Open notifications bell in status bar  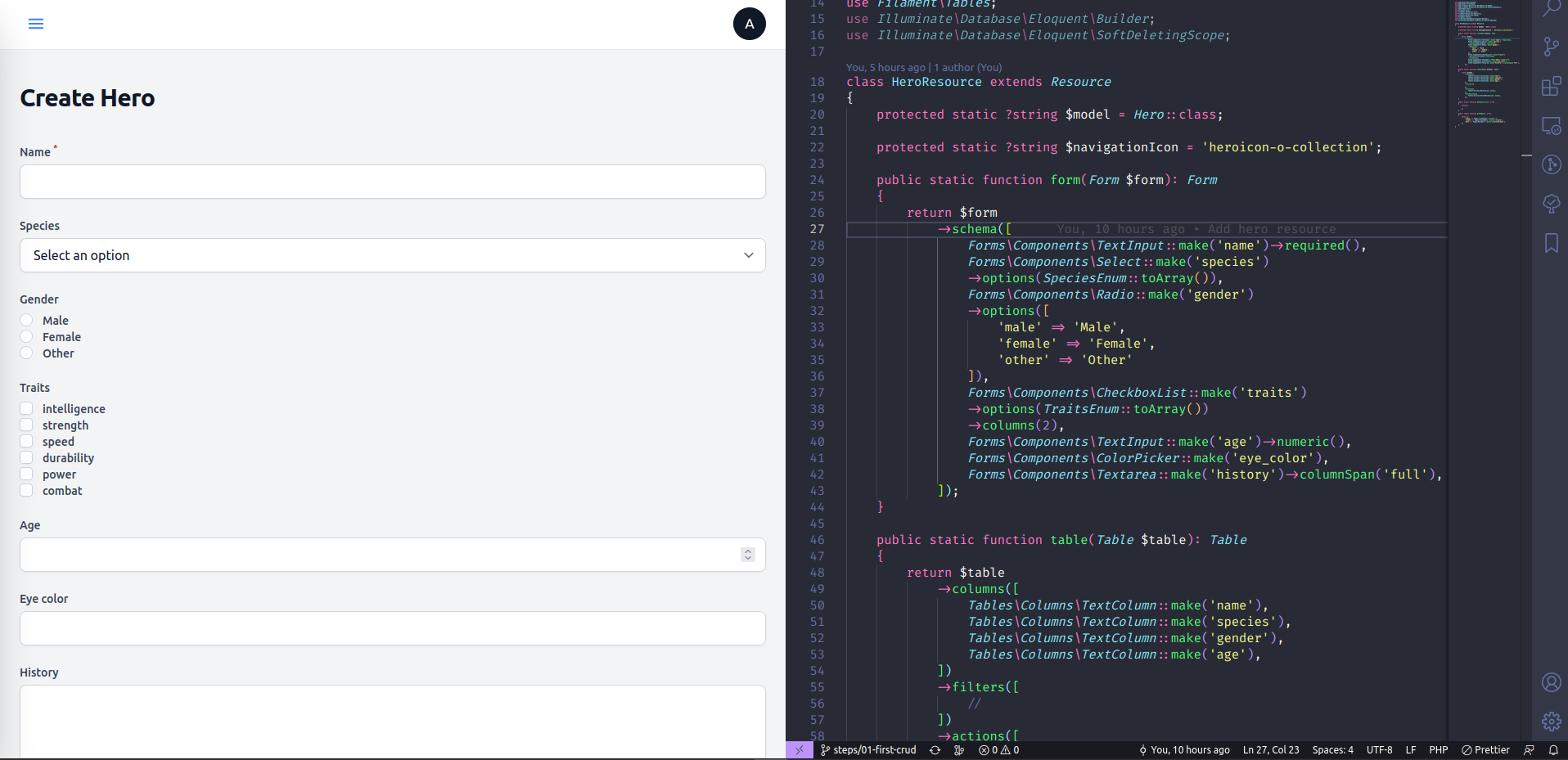click(x=1552, y=750)
